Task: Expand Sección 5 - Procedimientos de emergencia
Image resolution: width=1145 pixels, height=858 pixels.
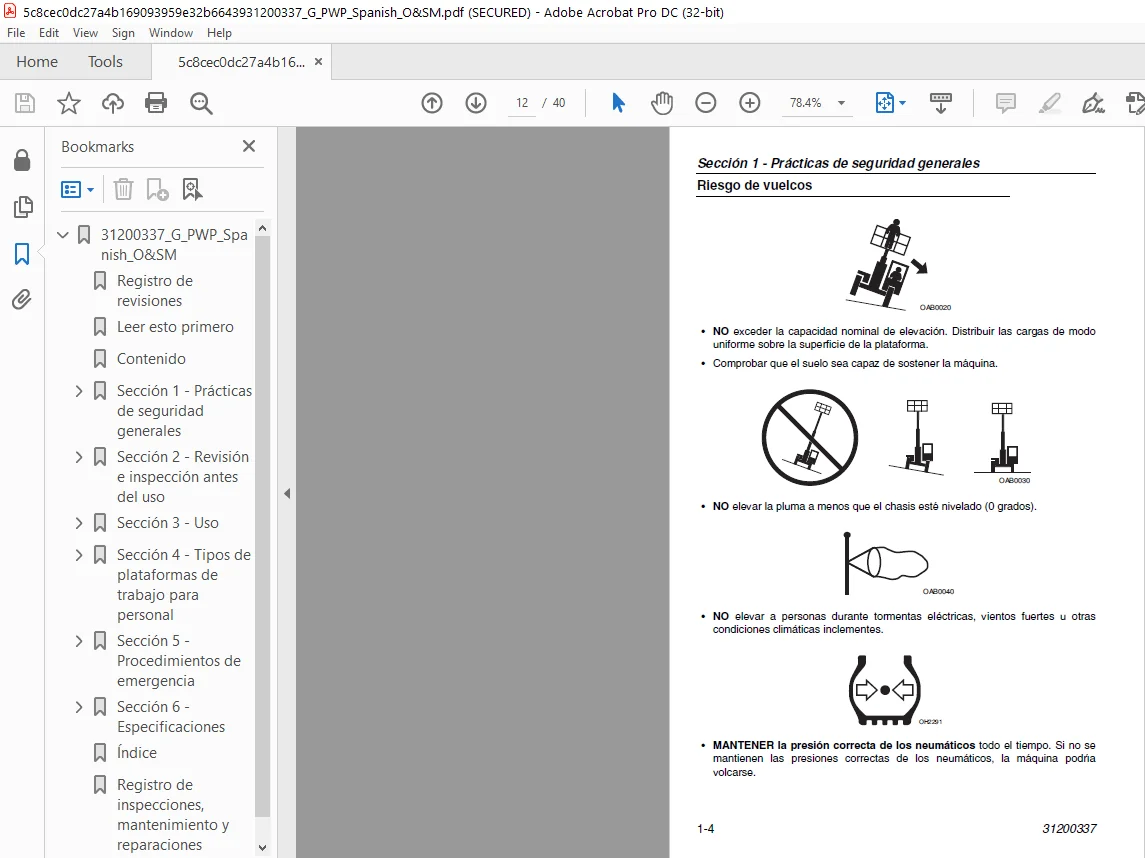Action: [x=79, y=641]
